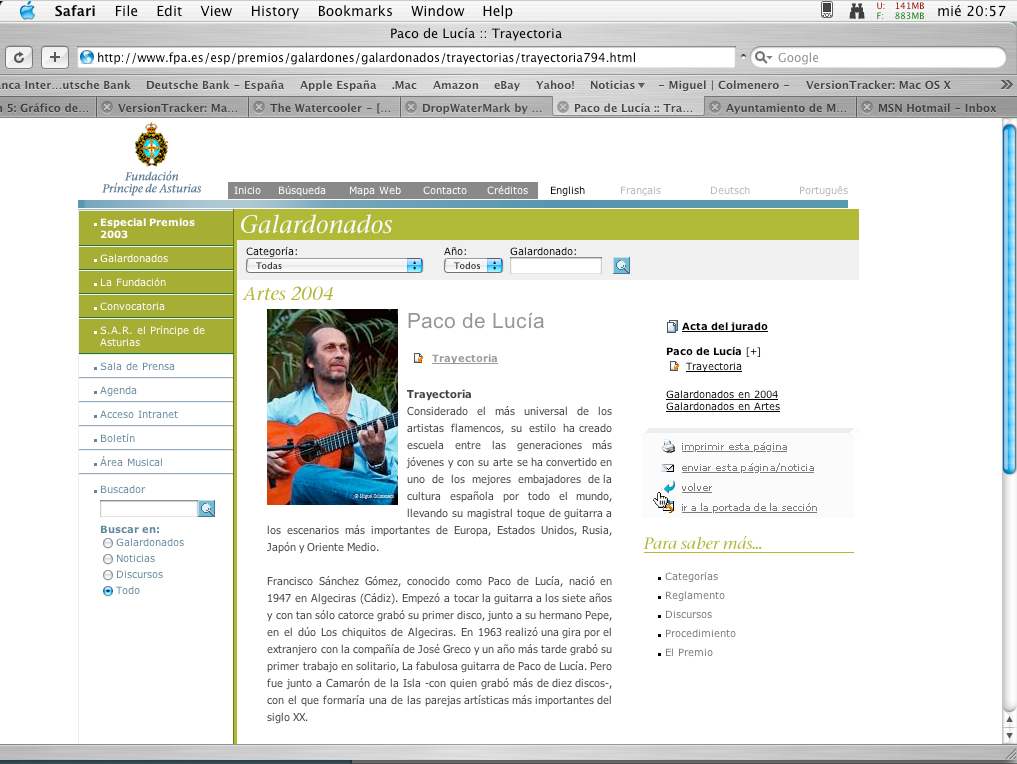Select the Discursos radio button

(108, 575)
